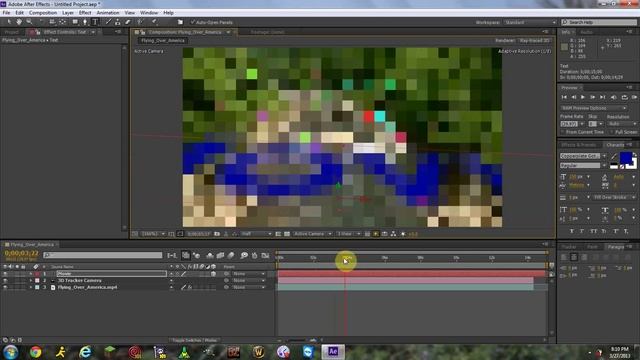640x360 pixels.
Task: Open the Effect menu
Action: pyautogui.click(x=85, y=13)
